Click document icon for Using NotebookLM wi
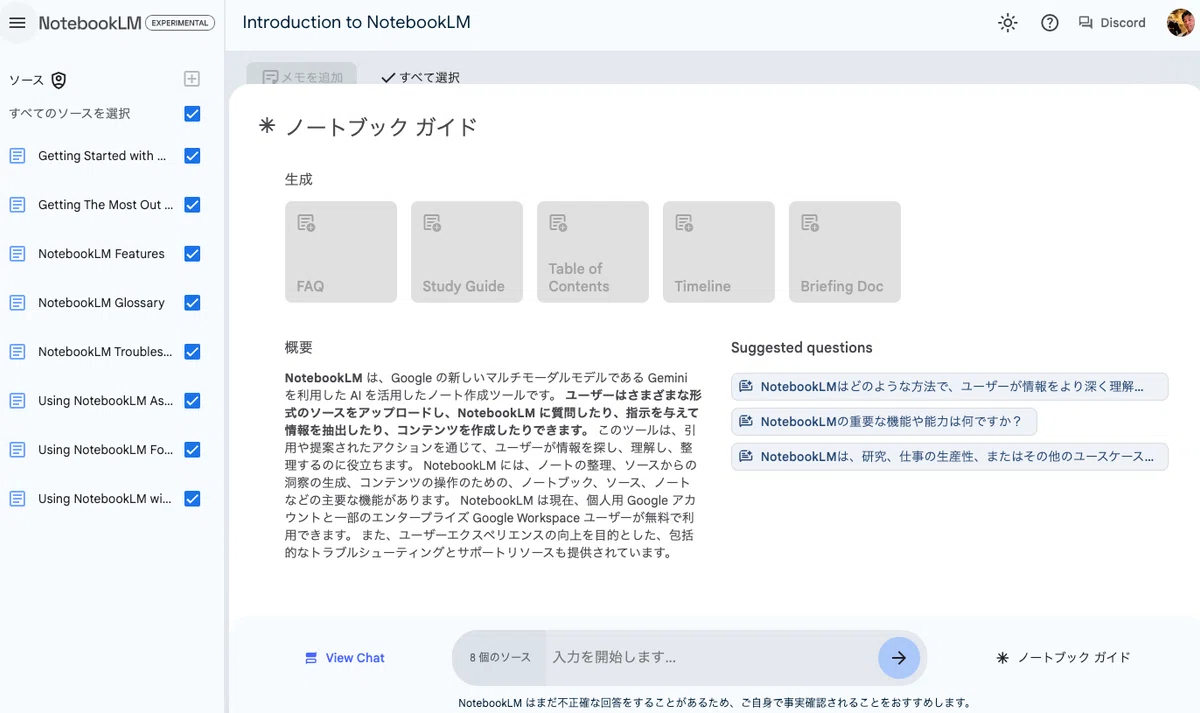The width and height of the screenshot is (1200, 713). (17, 499)
